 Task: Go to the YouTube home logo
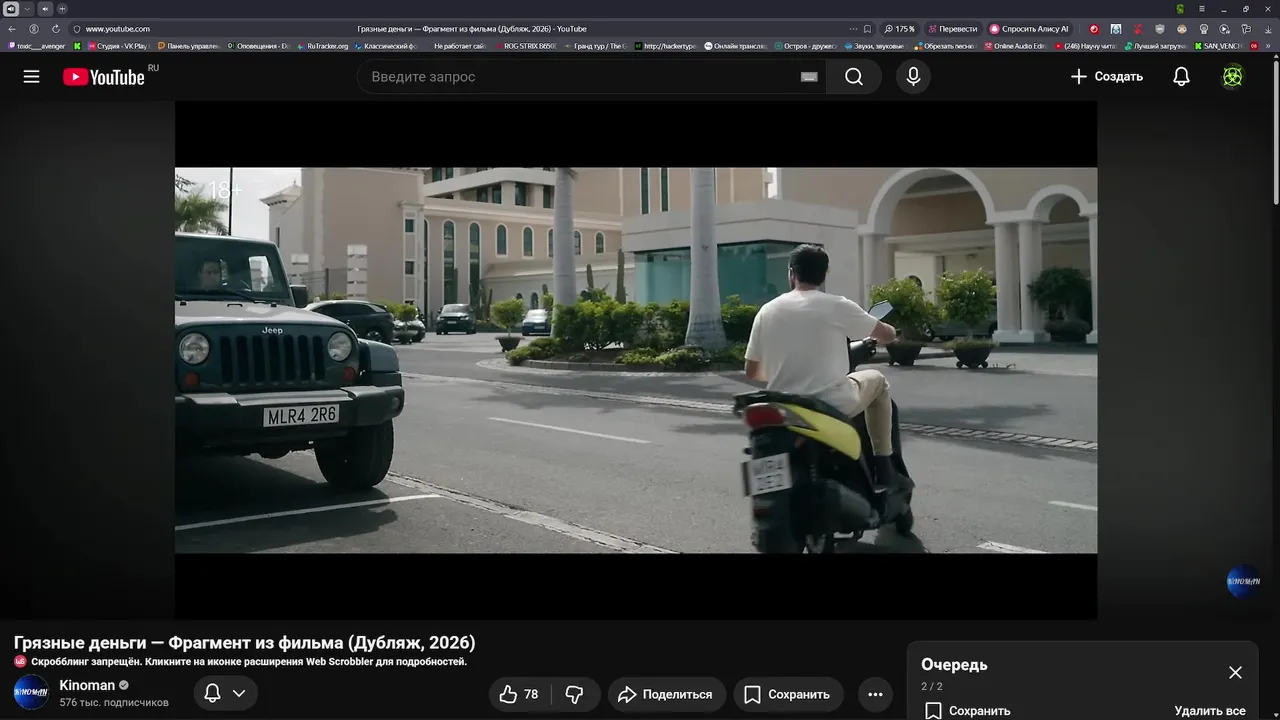[x=104, y=77]
